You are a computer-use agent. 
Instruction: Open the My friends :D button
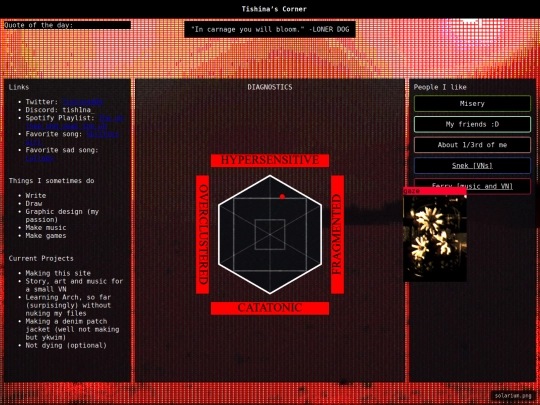(472, 124)
